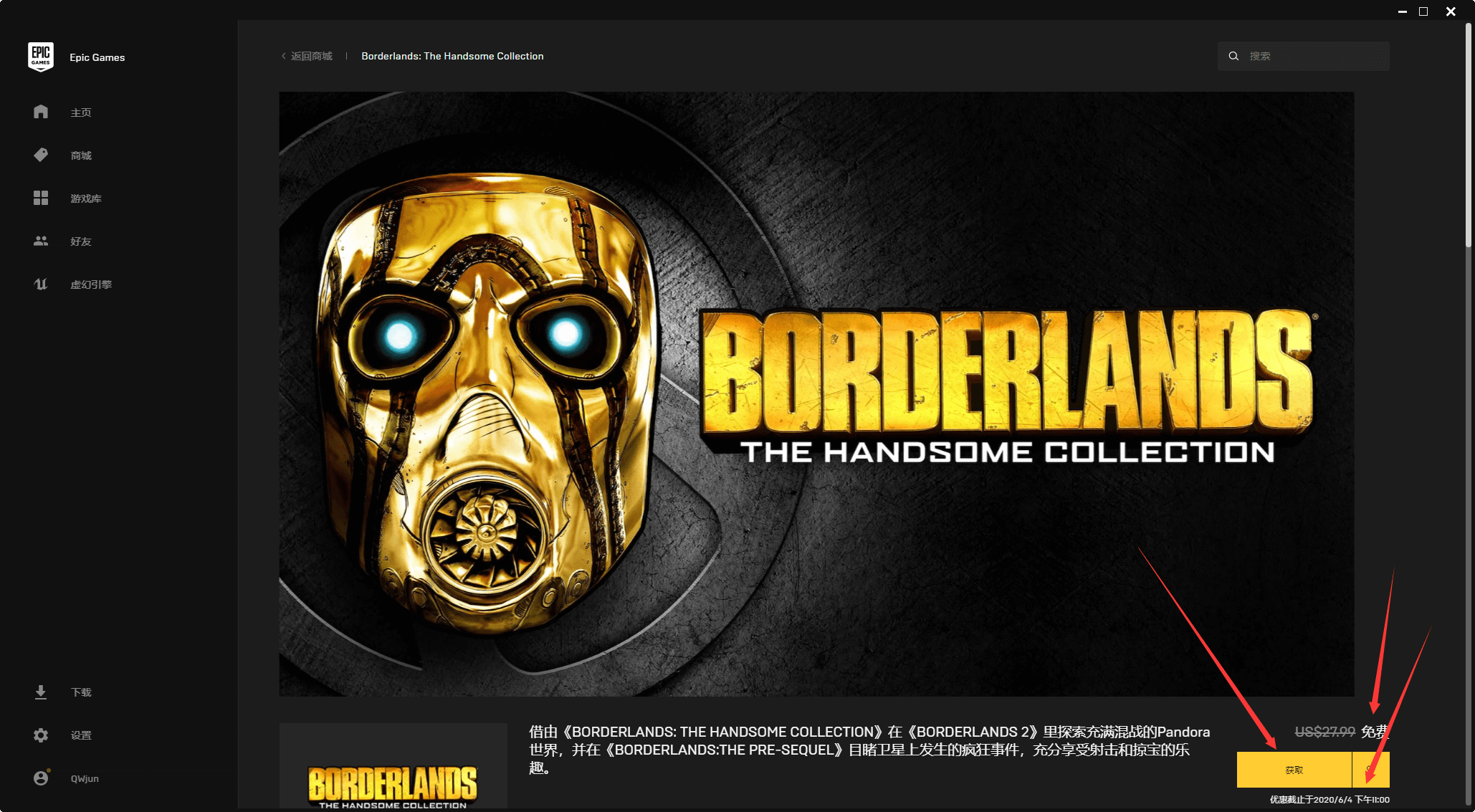This screenshot has height=812, width=1475.
Task: Click the Epic Games logo icon
Action: (41, 57)
